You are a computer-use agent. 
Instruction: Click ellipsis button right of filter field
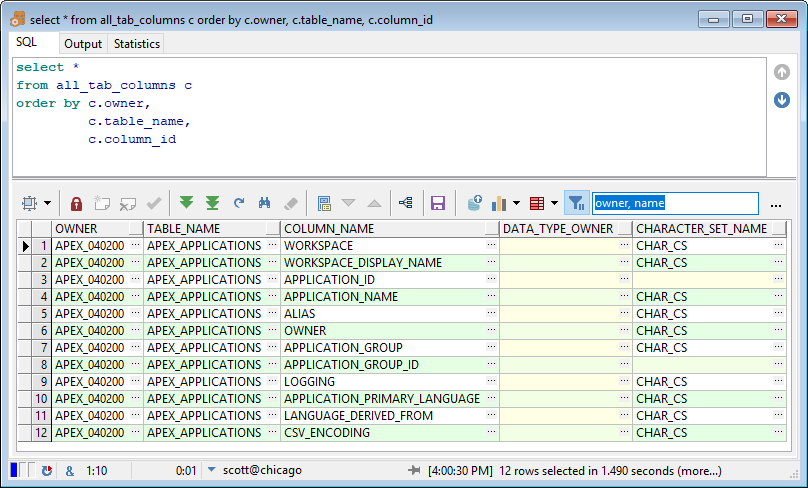776,204
